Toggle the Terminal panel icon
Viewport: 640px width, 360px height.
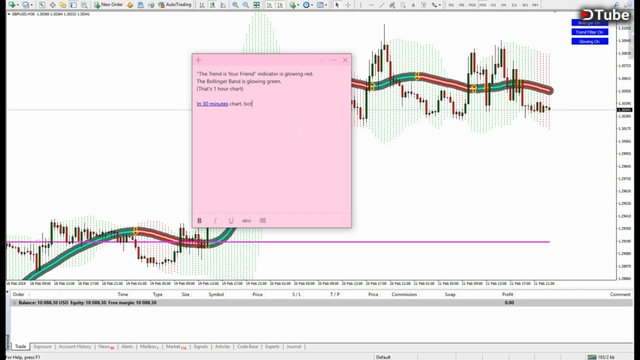tap(73, 5)
